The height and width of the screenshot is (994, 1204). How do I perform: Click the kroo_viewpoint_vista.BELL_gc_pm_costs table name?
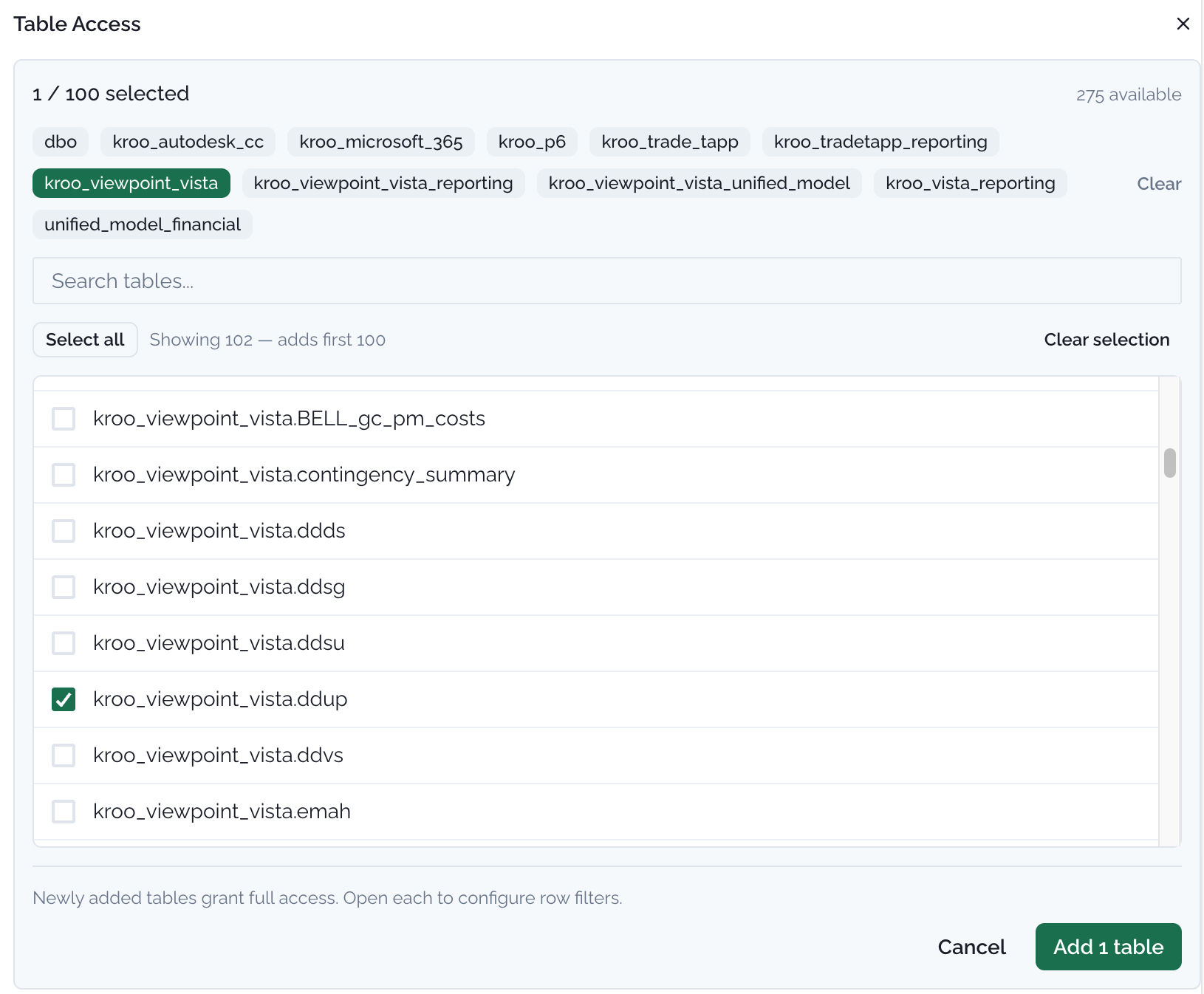(289, 419)
